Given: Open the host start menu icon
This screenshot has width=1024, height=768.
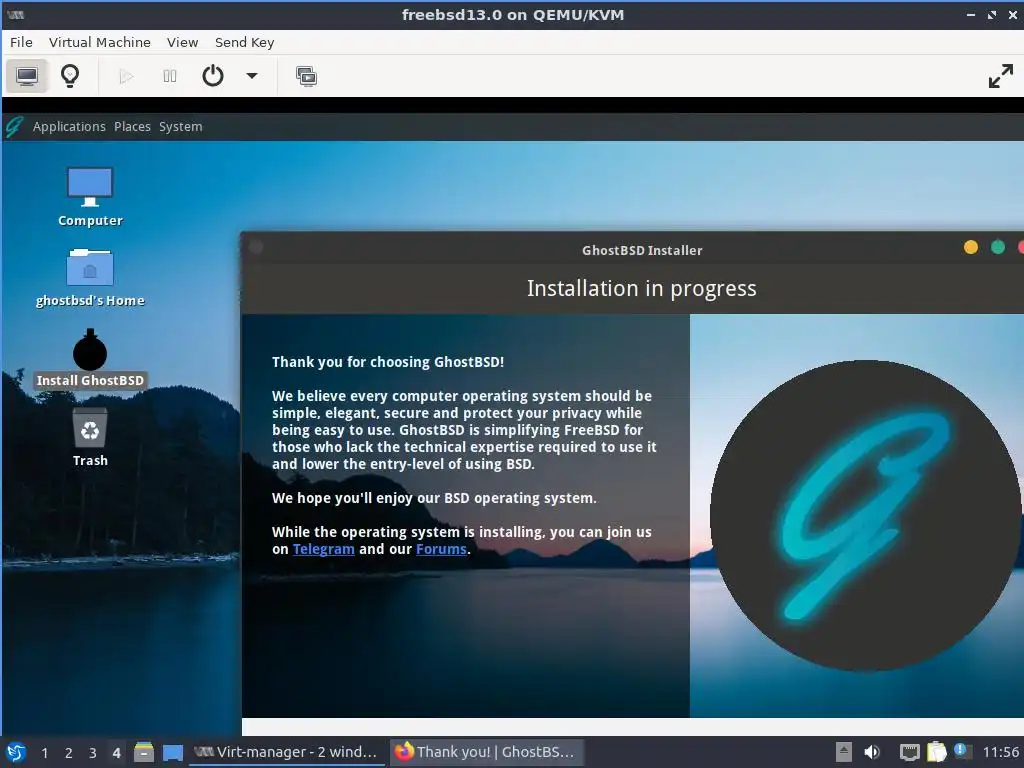Looking at the screenshot, I should [16, 752].
